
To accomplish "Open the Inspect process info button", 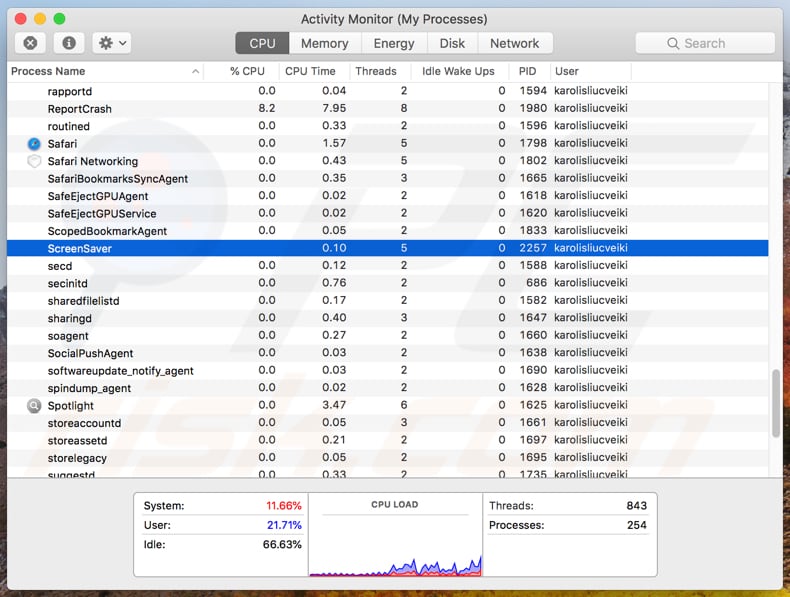I will (69, 43).
